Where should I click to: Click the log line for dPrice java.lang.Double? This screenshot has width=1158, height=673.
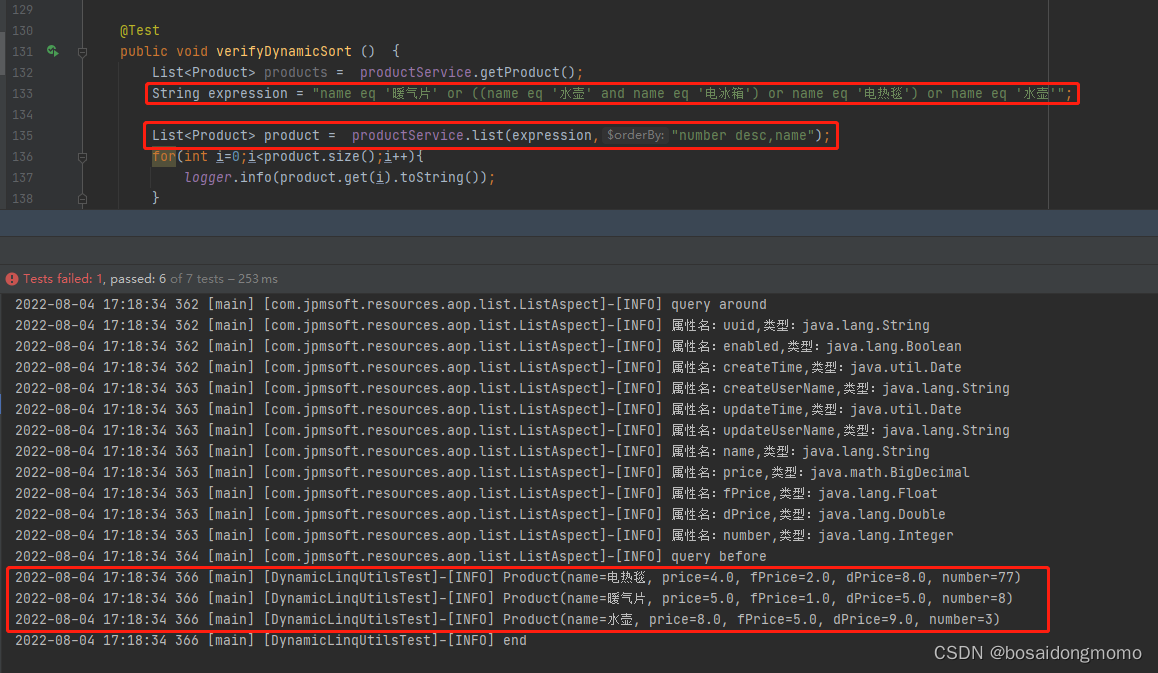pyautogui.click(x=480, y=514)
